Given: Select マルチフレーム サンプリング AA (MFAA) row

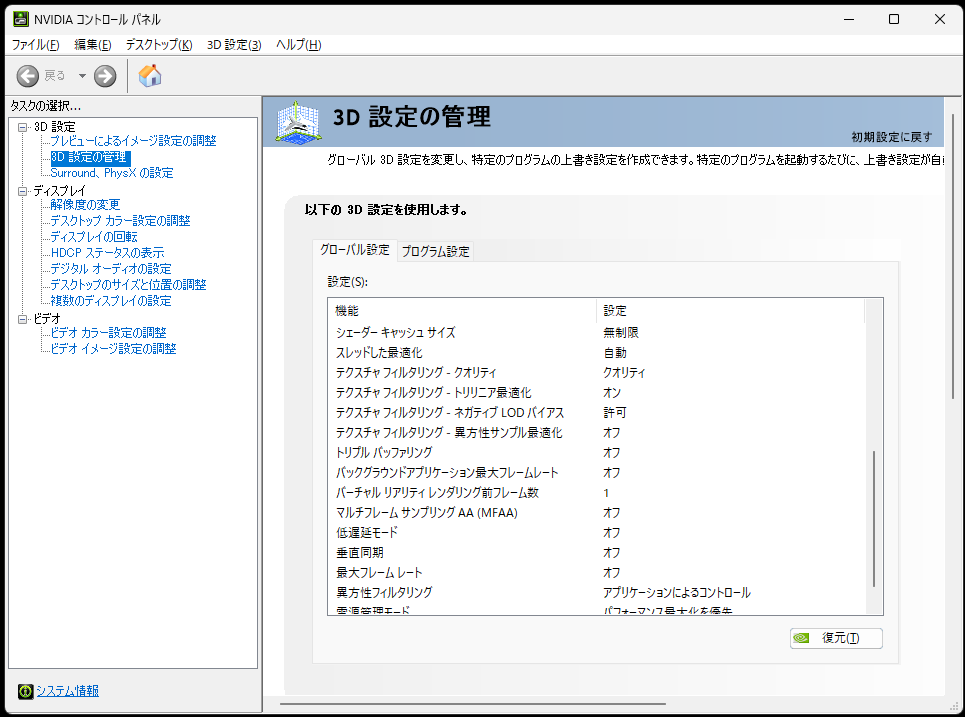Looking at the screenshot, I should click(596, 513).
